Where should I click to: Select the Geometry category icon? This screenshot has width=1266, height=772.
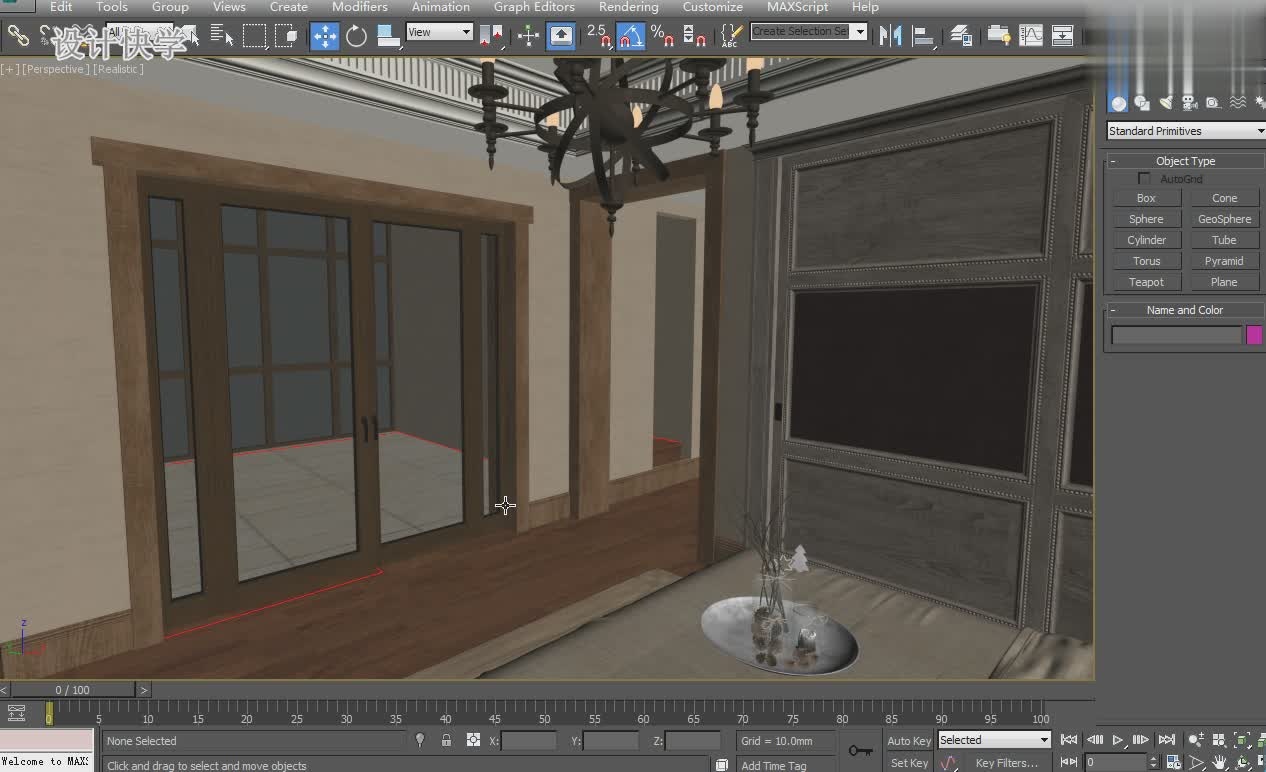tap(1118, 103)
